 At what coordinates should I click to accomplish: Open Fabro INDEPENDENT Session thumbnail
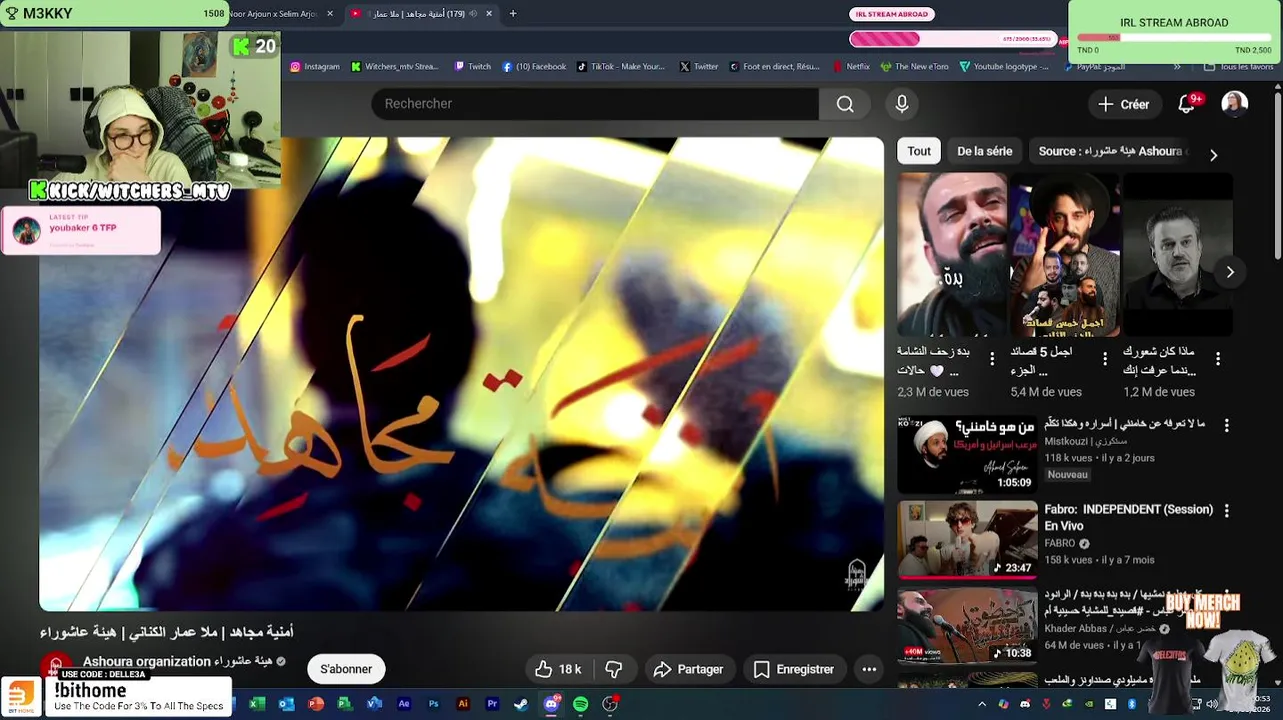pos(967,539)
